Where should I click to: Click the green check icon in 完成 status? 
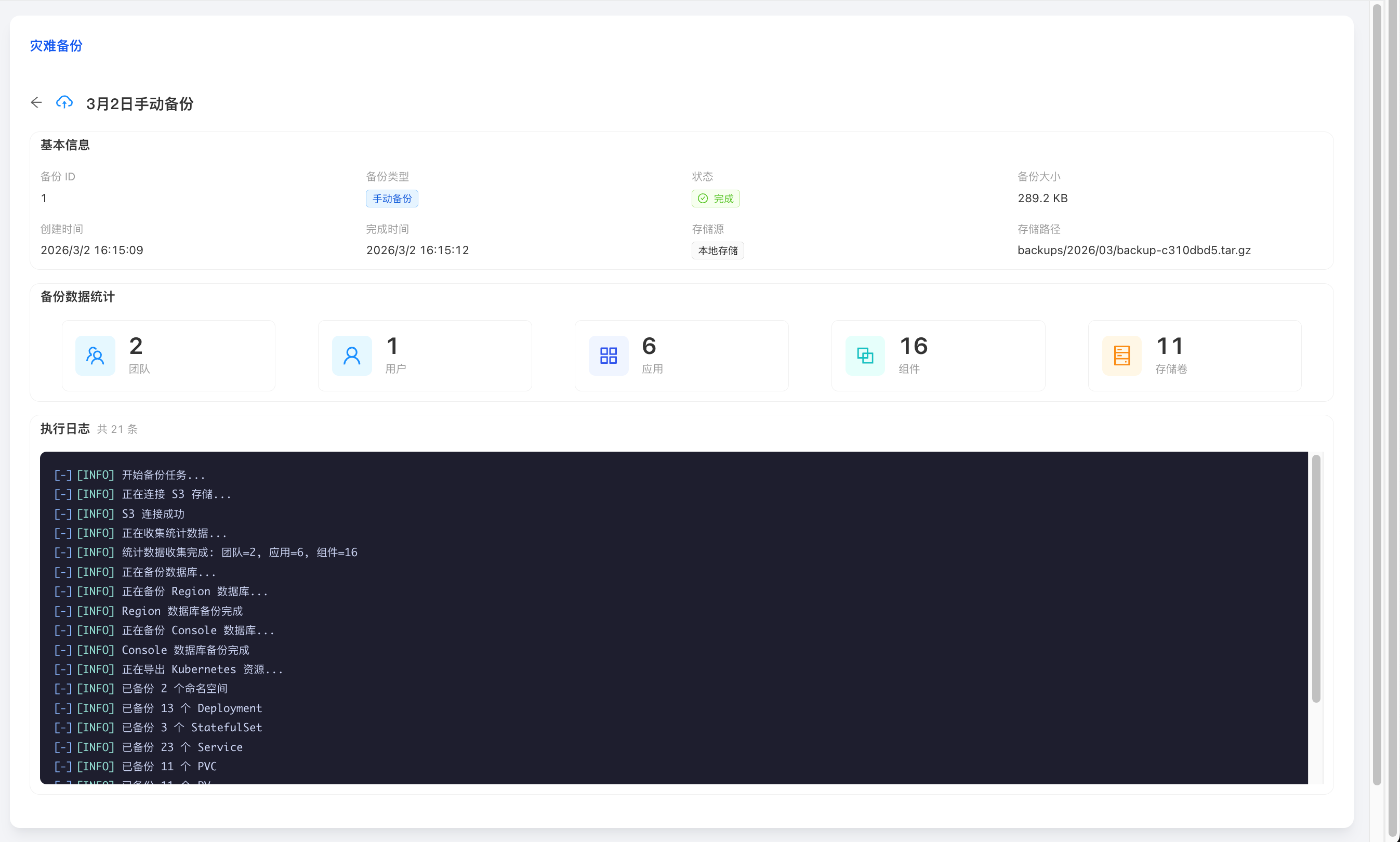tap(703, 199)
